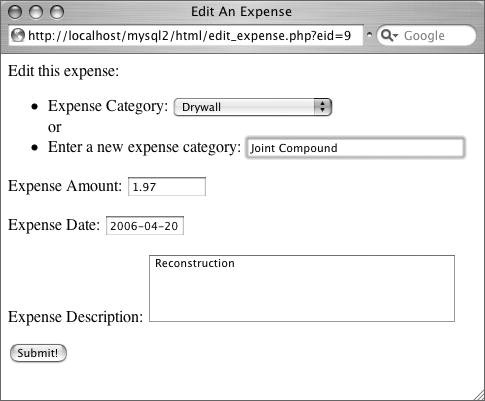Click the edit_expense.php URL address field
This screenshot has height=401, width=485.
pos(186,35)
